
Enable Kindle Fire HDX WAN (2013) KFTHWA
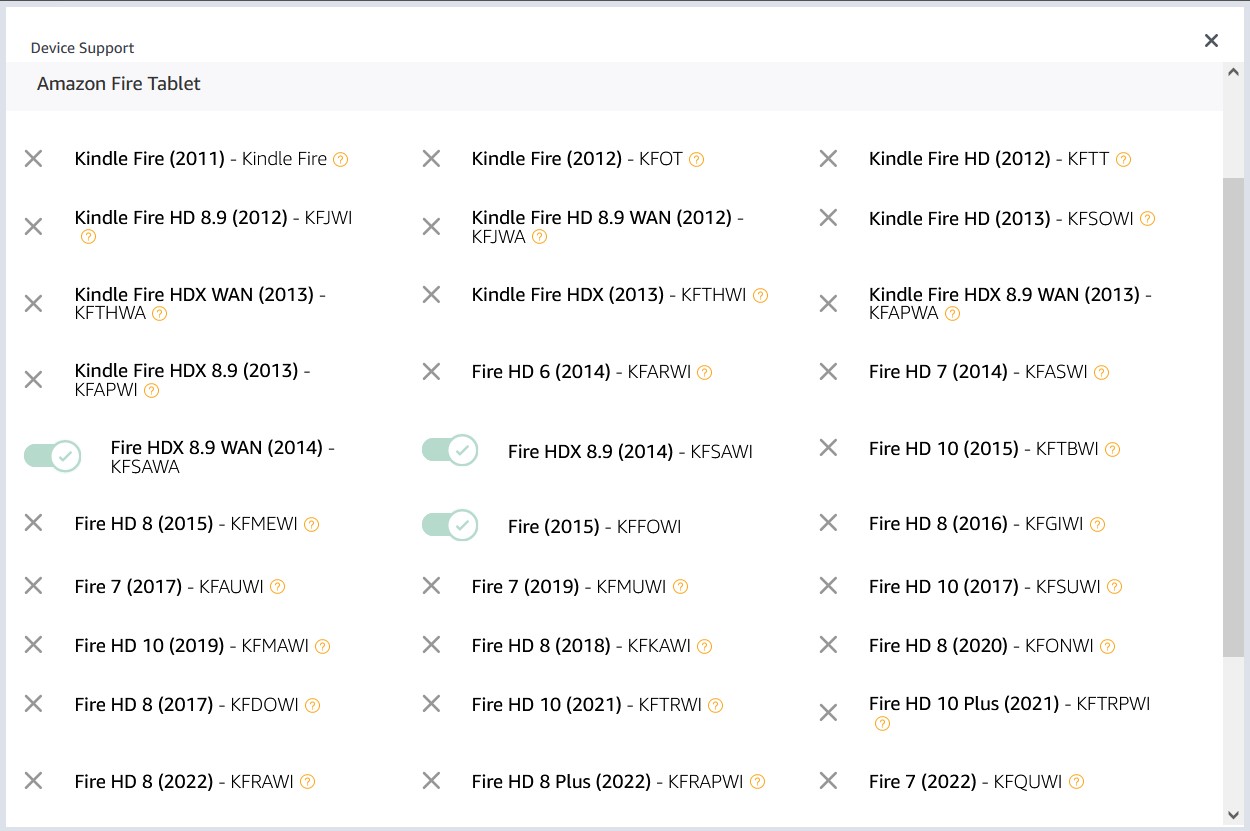point(33,303)
